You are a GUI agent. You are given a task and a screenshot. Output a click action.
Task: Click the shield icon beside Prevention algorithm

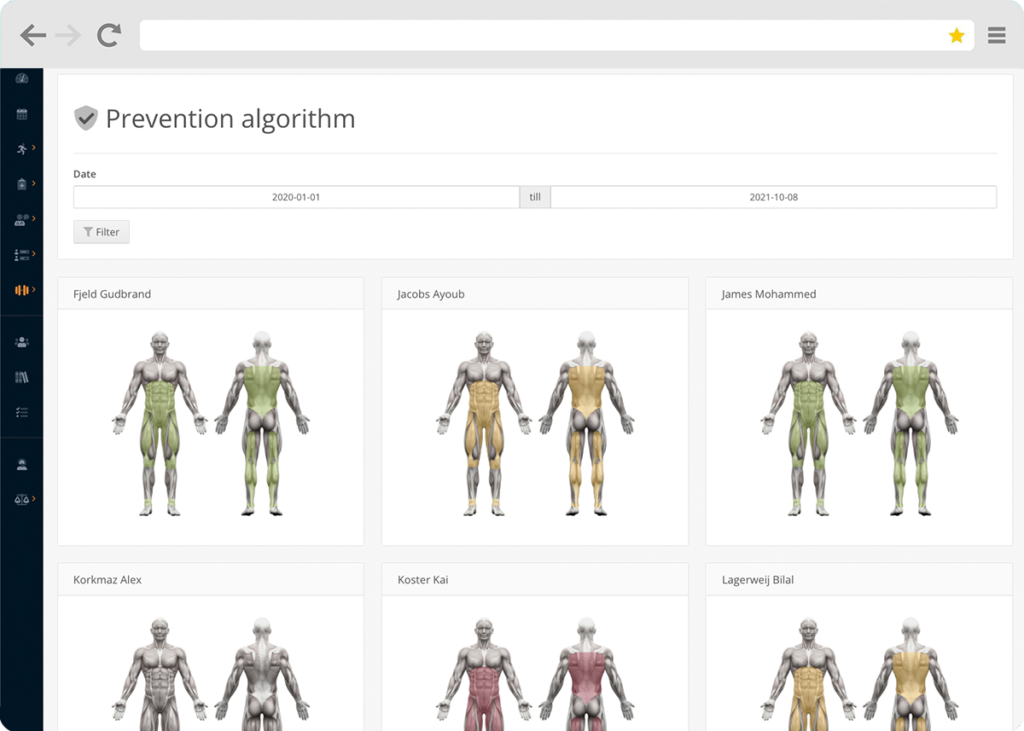click(86, 118)
